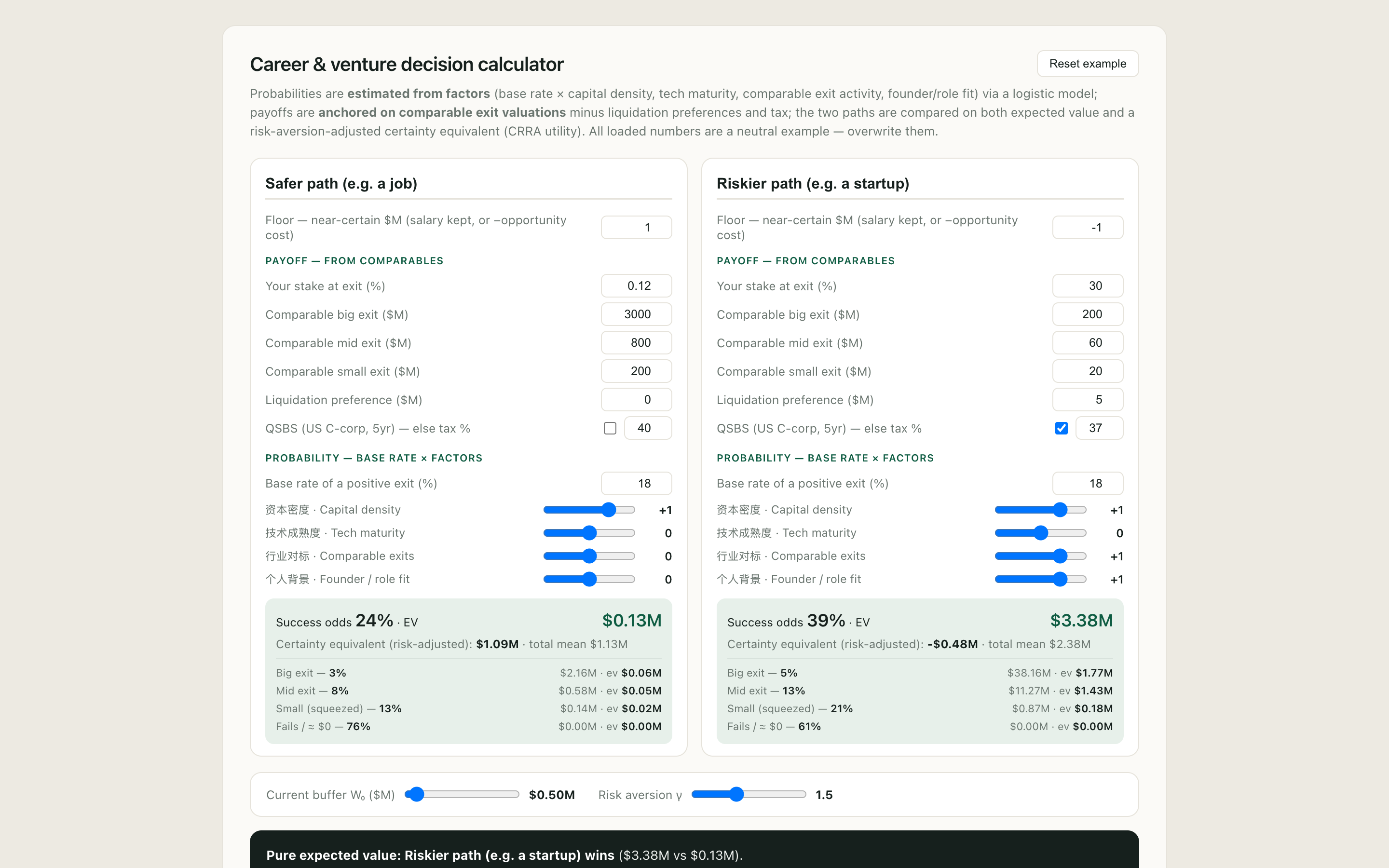1389x868 pixels.
Task: Click the Riskier path Liquidation preference field
Action: pyautogui.click(x=1087, y=400)
